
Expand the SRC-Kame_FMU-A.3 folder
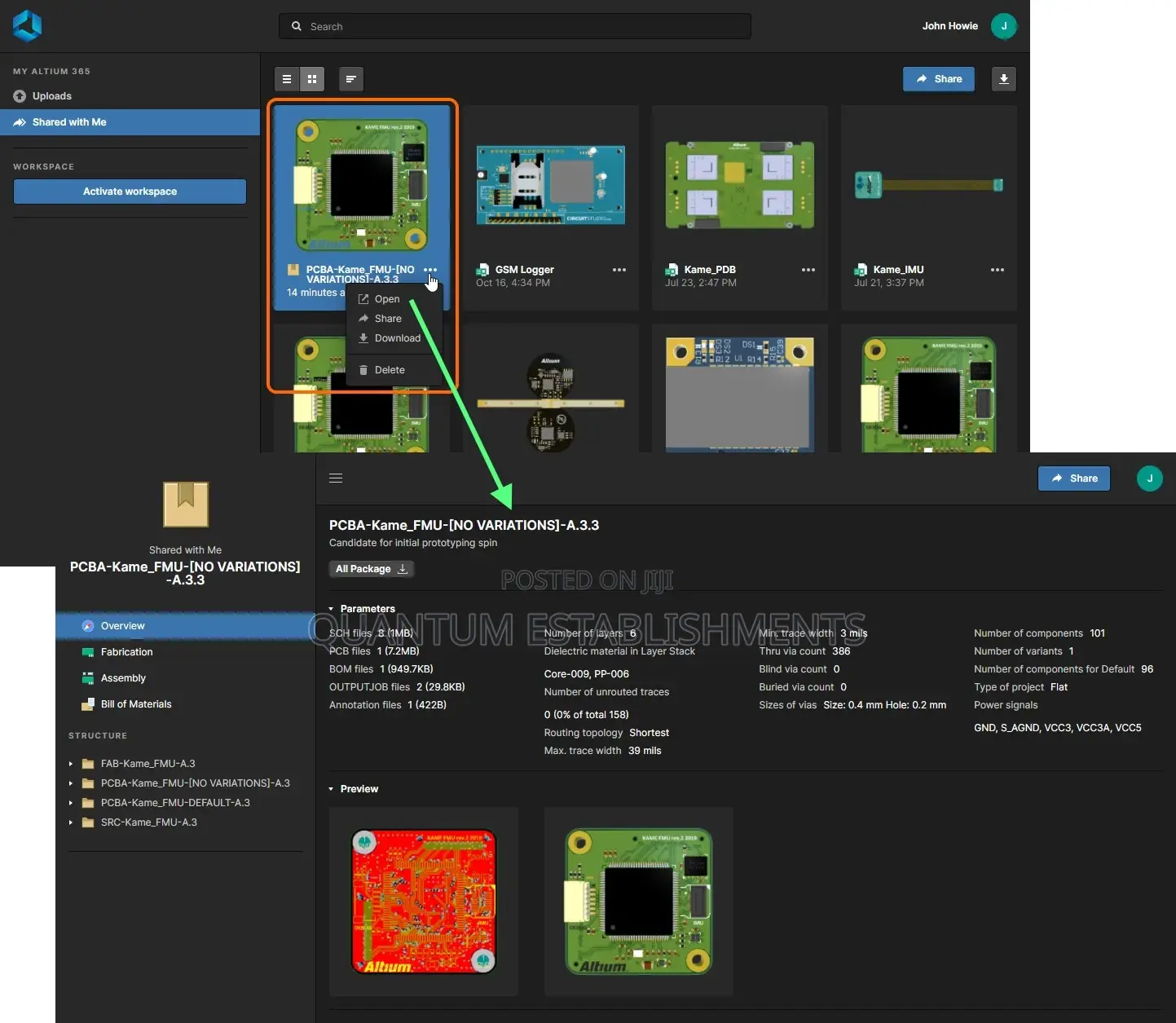click(x=71, y=822)
